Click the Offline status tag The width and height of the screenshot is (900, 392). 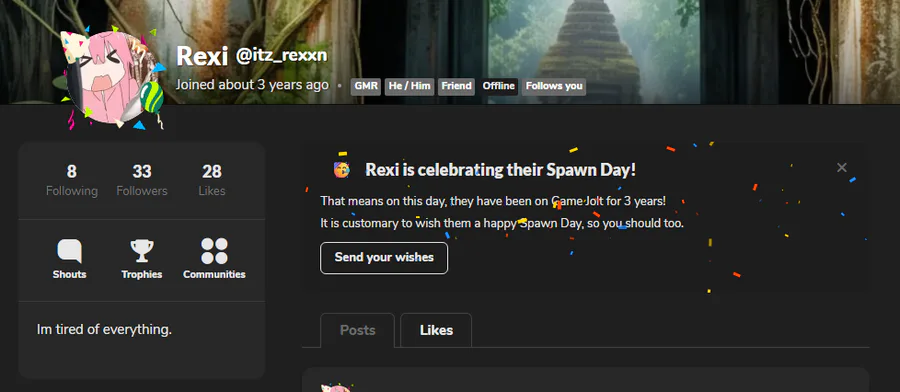click(x=498, y=86)
